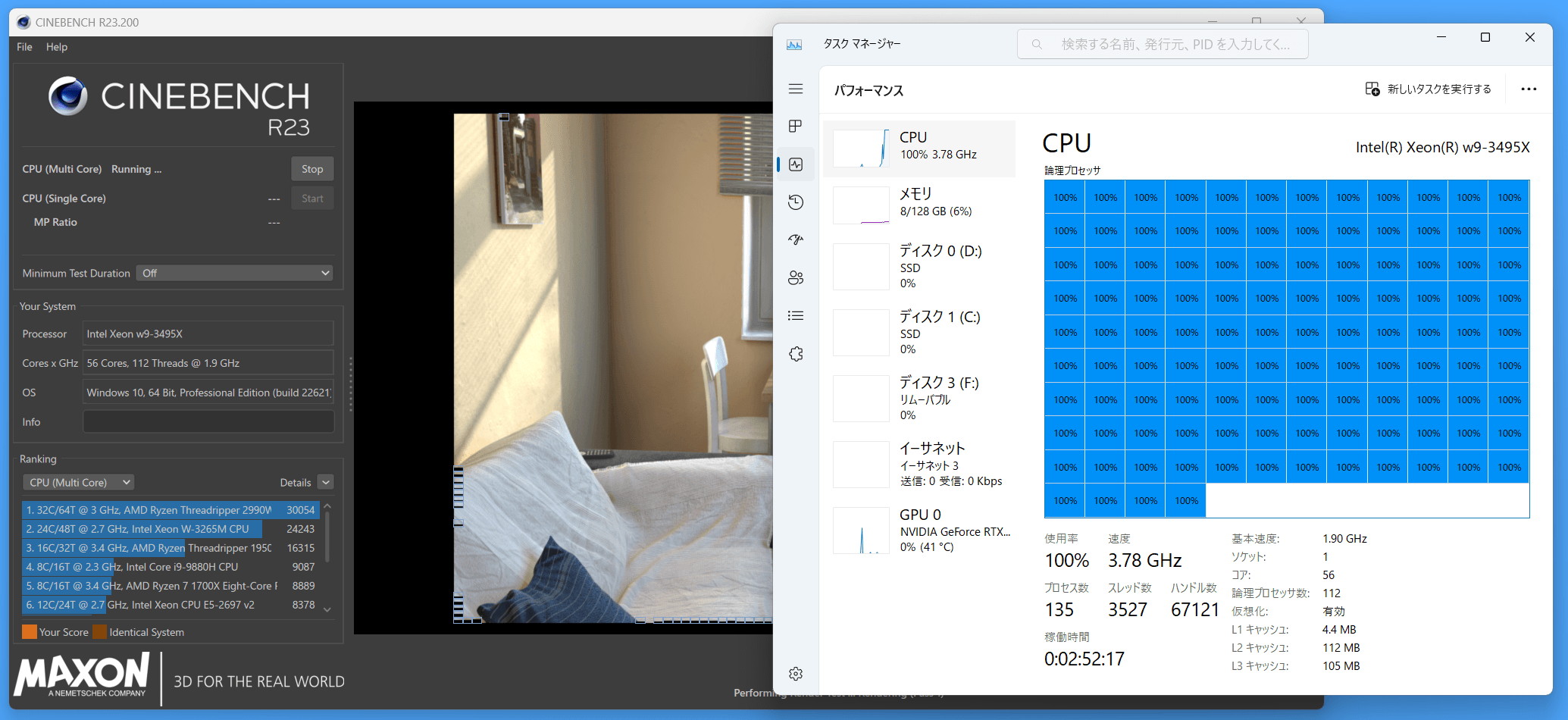
Task: Click the 3.78 GHz speed value
Action: (x=1144, y=561)
